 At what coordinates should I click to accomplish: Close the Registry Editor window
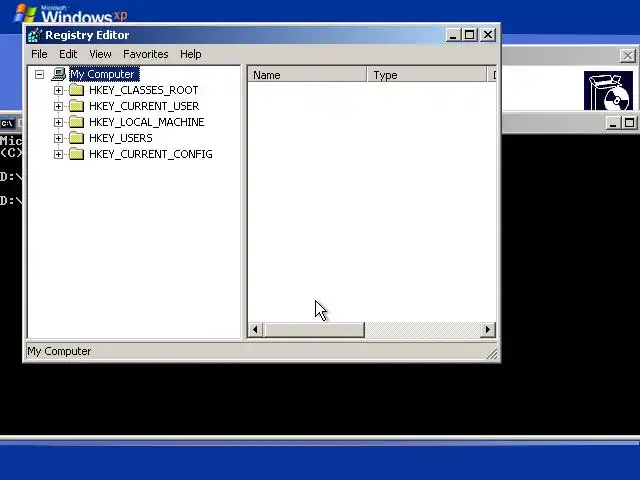tap(488, 35)
